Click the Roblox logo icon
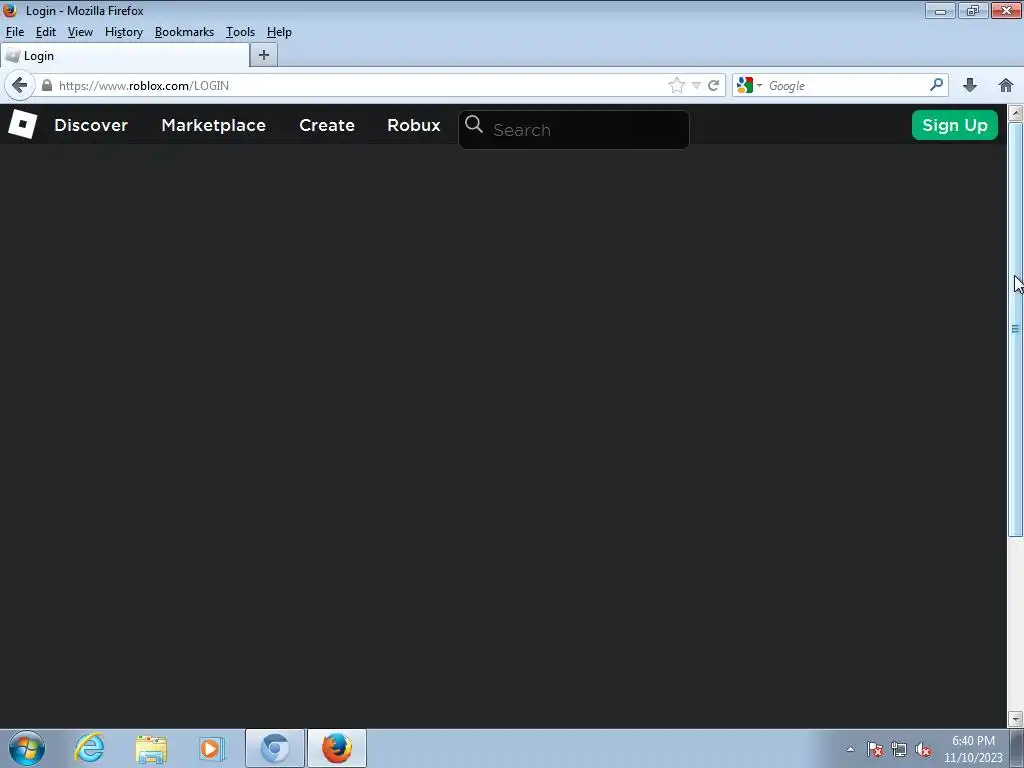 pos(22,125)
